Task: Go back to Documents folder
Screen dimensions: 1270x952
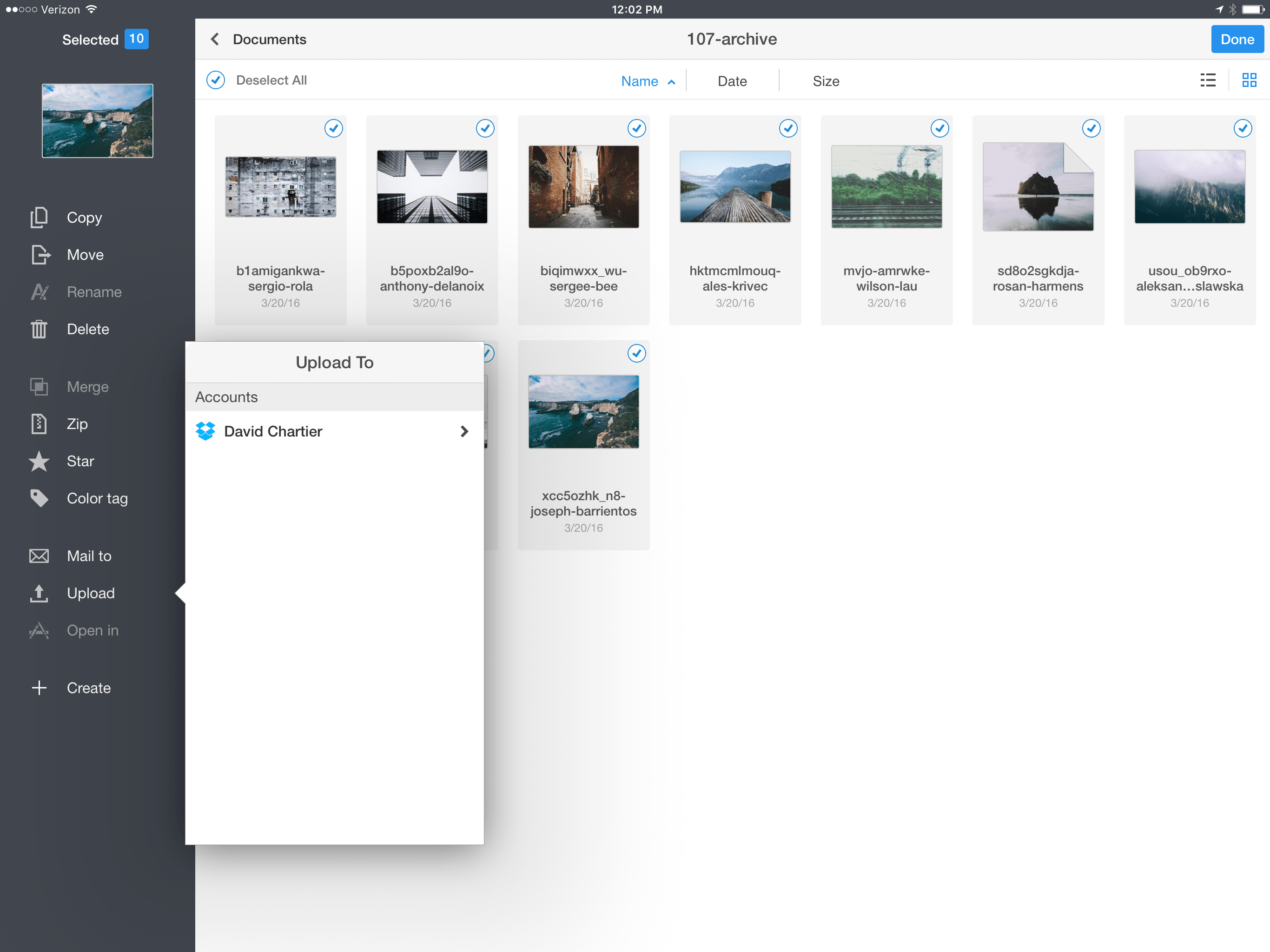Action: (214, 39)
